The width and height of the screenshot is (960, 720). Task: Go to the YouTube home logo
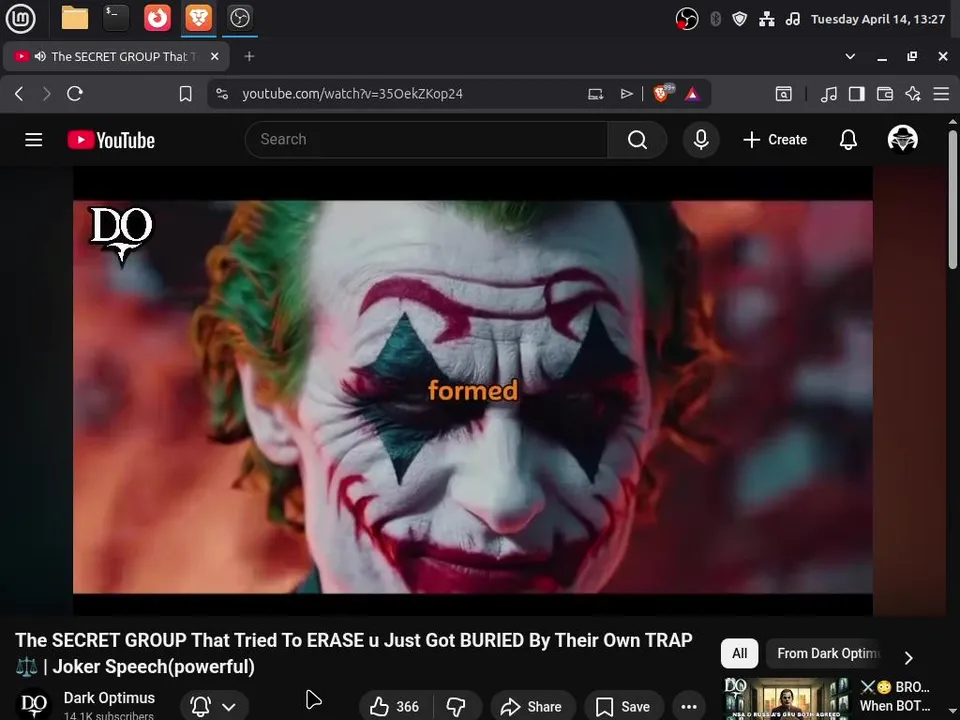click(111, 140)
